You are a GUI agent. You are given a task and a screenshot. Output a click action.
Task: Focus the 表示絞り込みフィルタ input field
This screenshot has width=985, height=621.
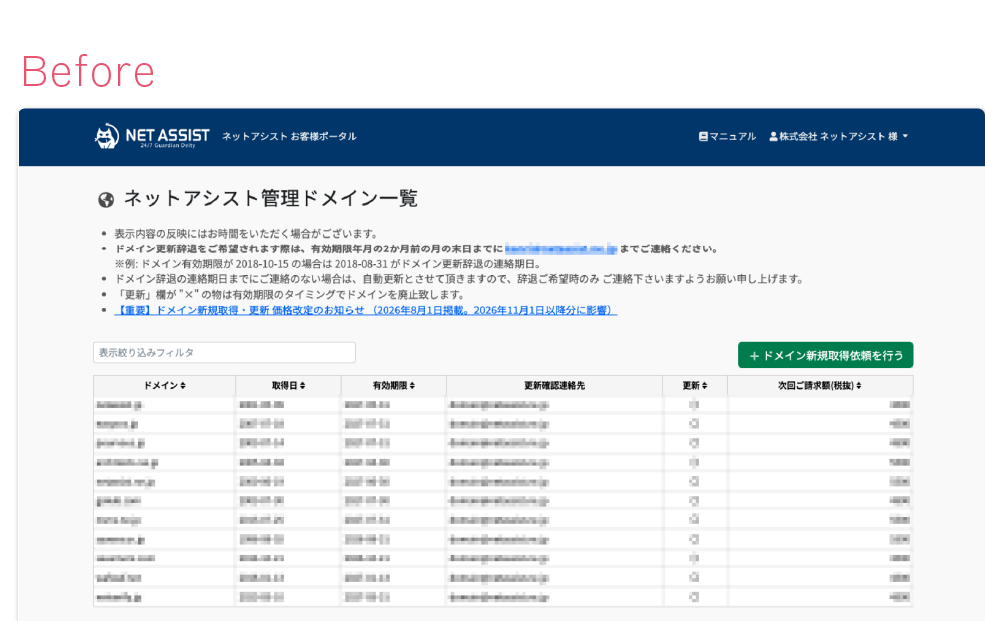224,352
